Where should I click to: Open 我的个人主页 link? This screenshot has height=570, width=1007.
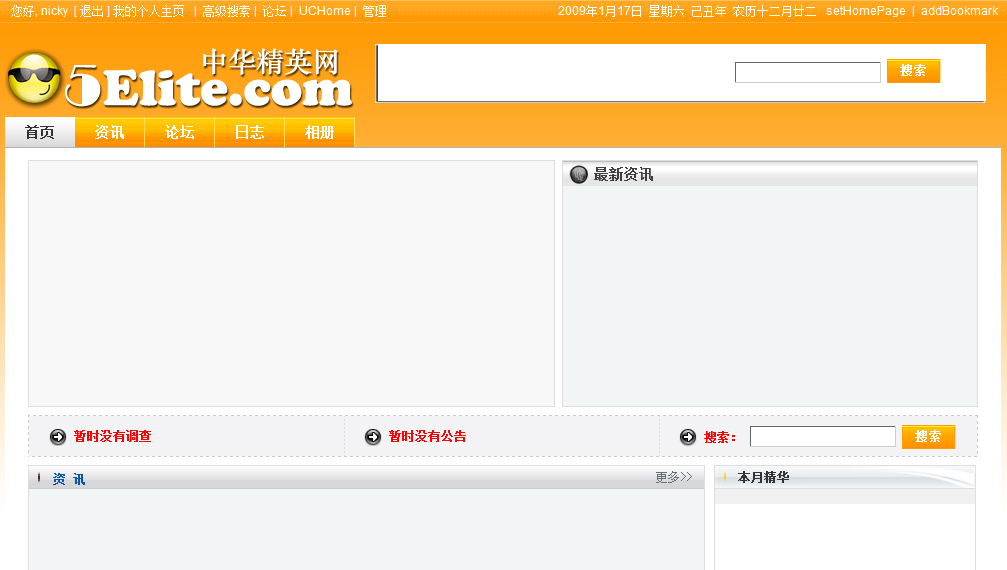[x=148, y=11]
